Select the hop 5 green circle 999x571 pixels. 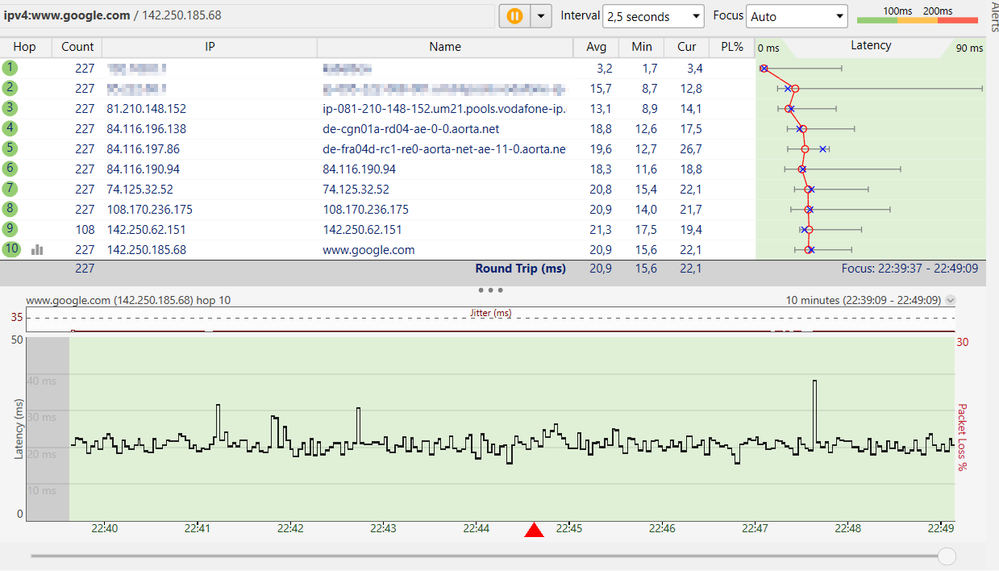(x=10, y=149)
